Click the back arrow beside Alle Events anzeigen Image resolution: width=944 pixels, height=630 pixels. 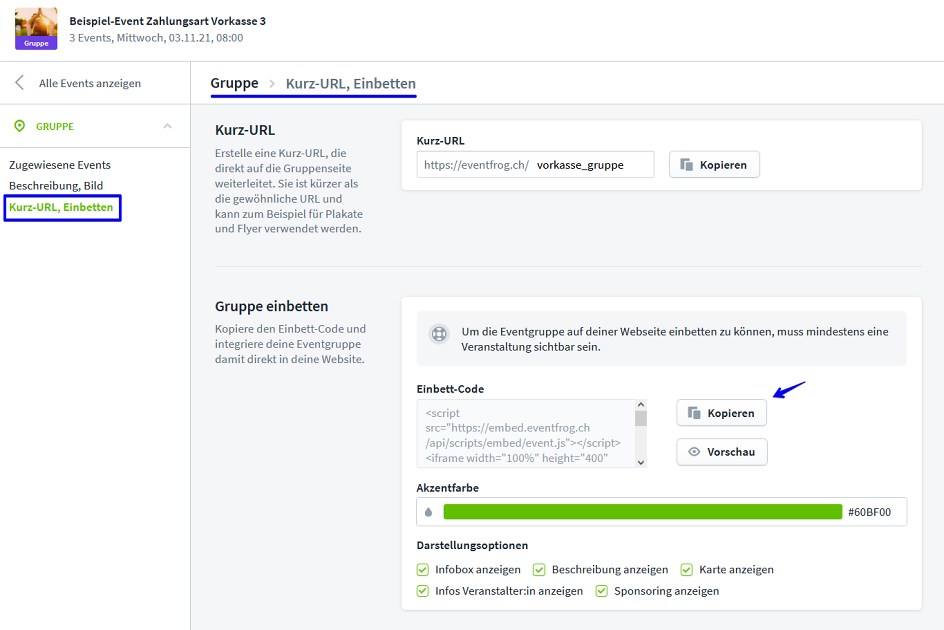[19, 83]
